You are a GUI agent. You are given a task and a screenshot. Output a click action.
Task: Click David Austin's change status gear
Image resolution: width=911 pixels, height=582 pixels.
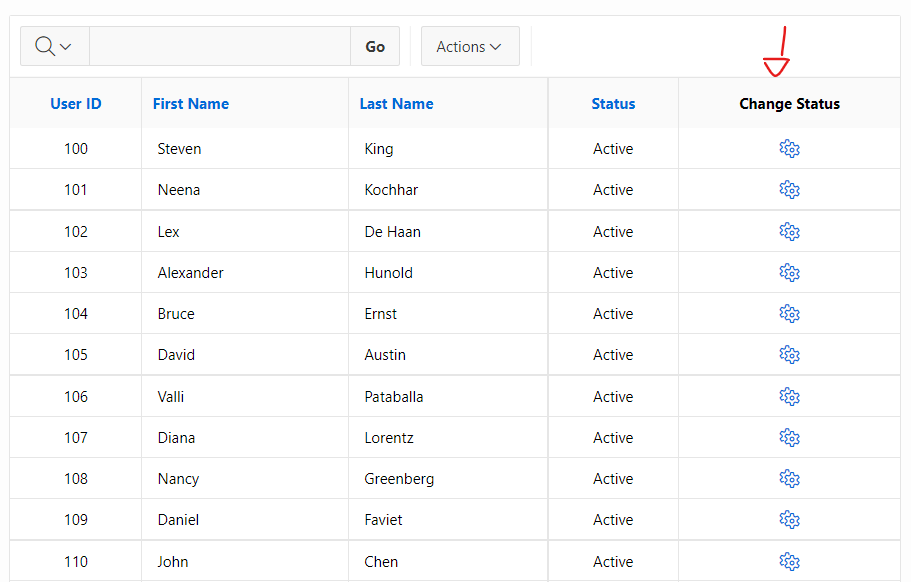click(789, 354)
